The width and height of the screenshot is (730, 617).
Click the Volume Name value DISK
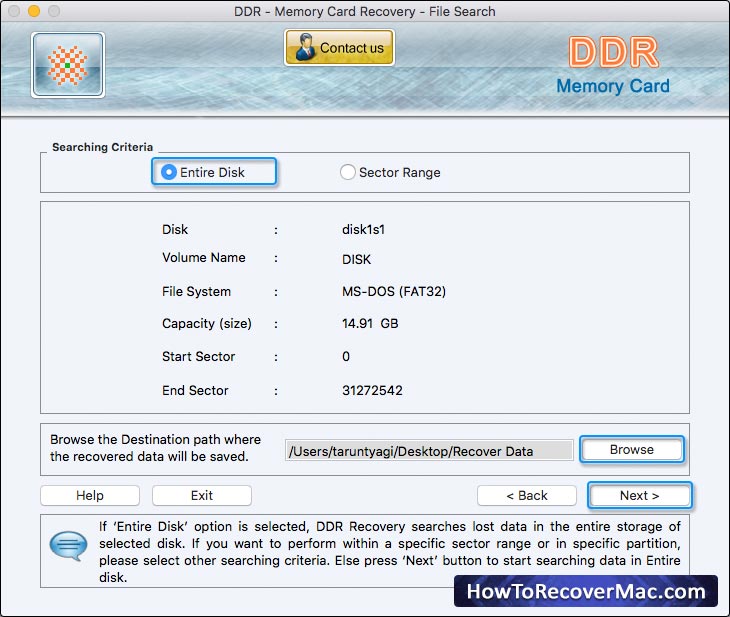[x=356, y=259]
